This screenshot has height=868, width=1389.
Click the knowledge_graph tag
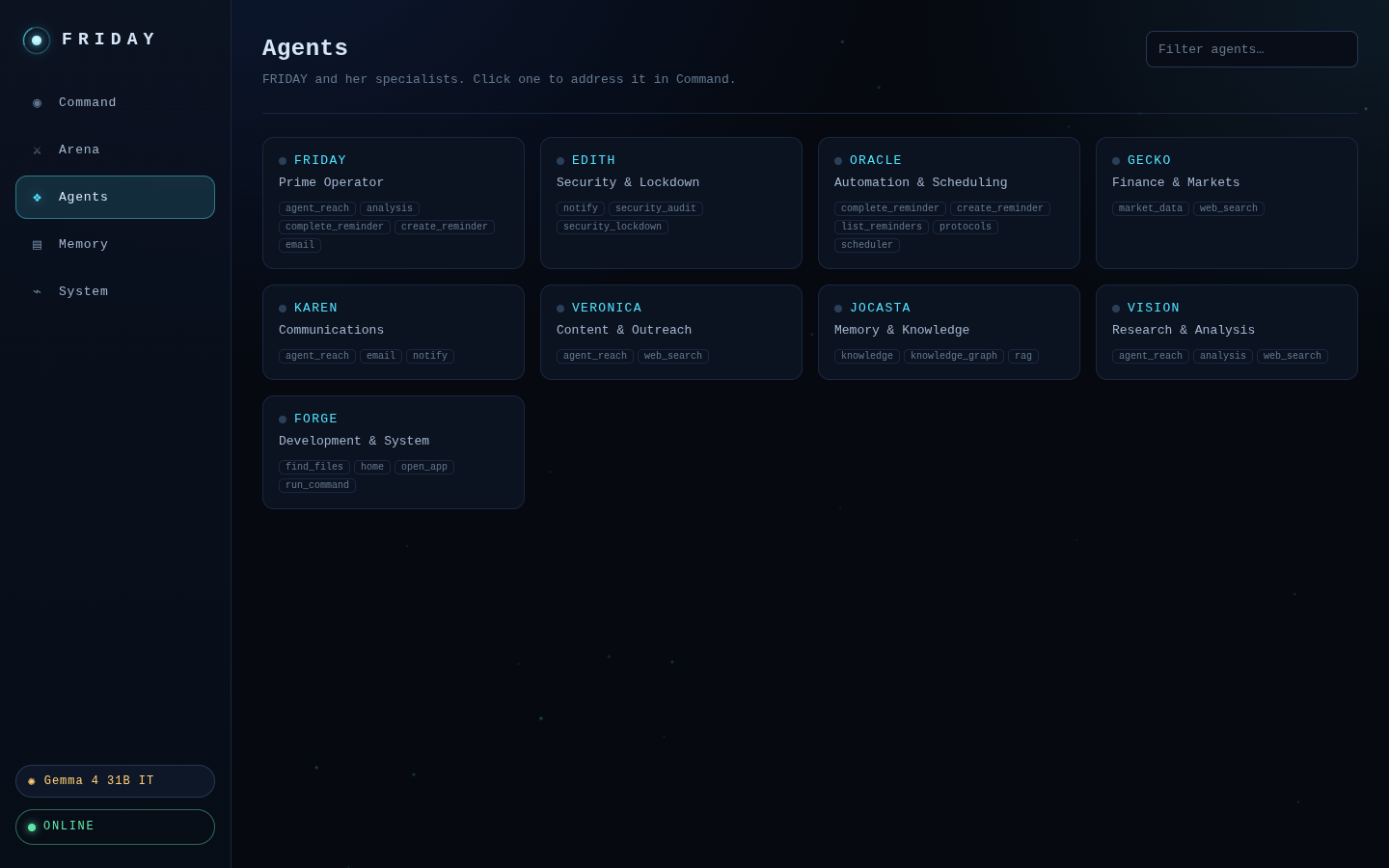coord(954,356)
